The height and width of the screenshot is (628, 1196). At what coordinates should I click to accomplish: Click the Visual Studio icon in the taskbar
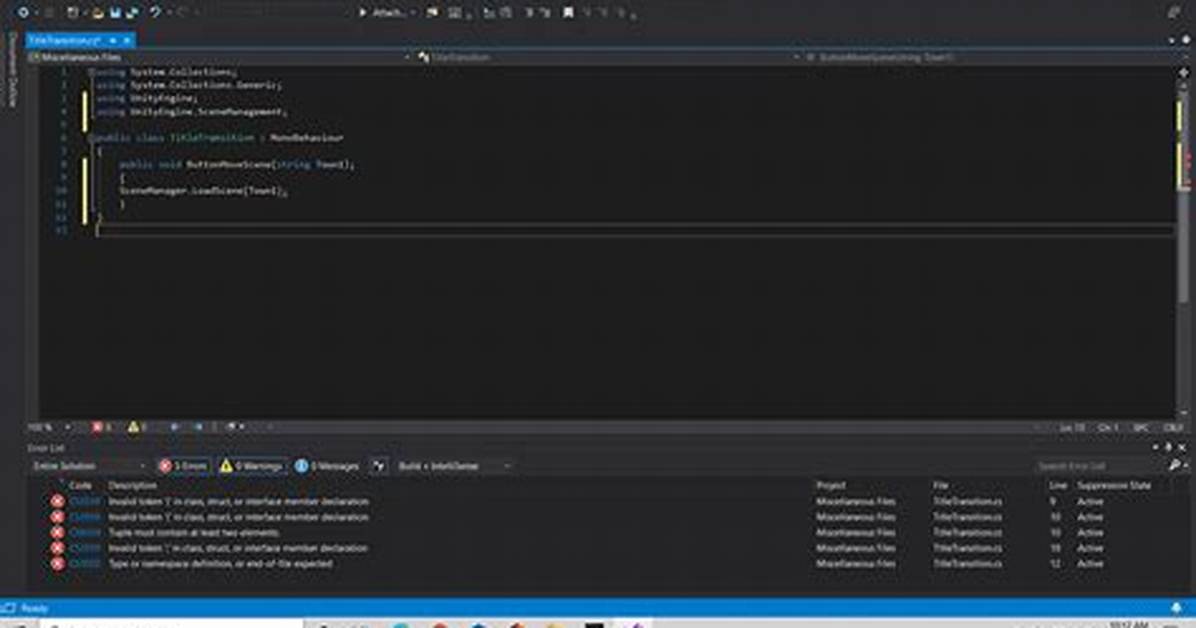[x=633, y=625]
